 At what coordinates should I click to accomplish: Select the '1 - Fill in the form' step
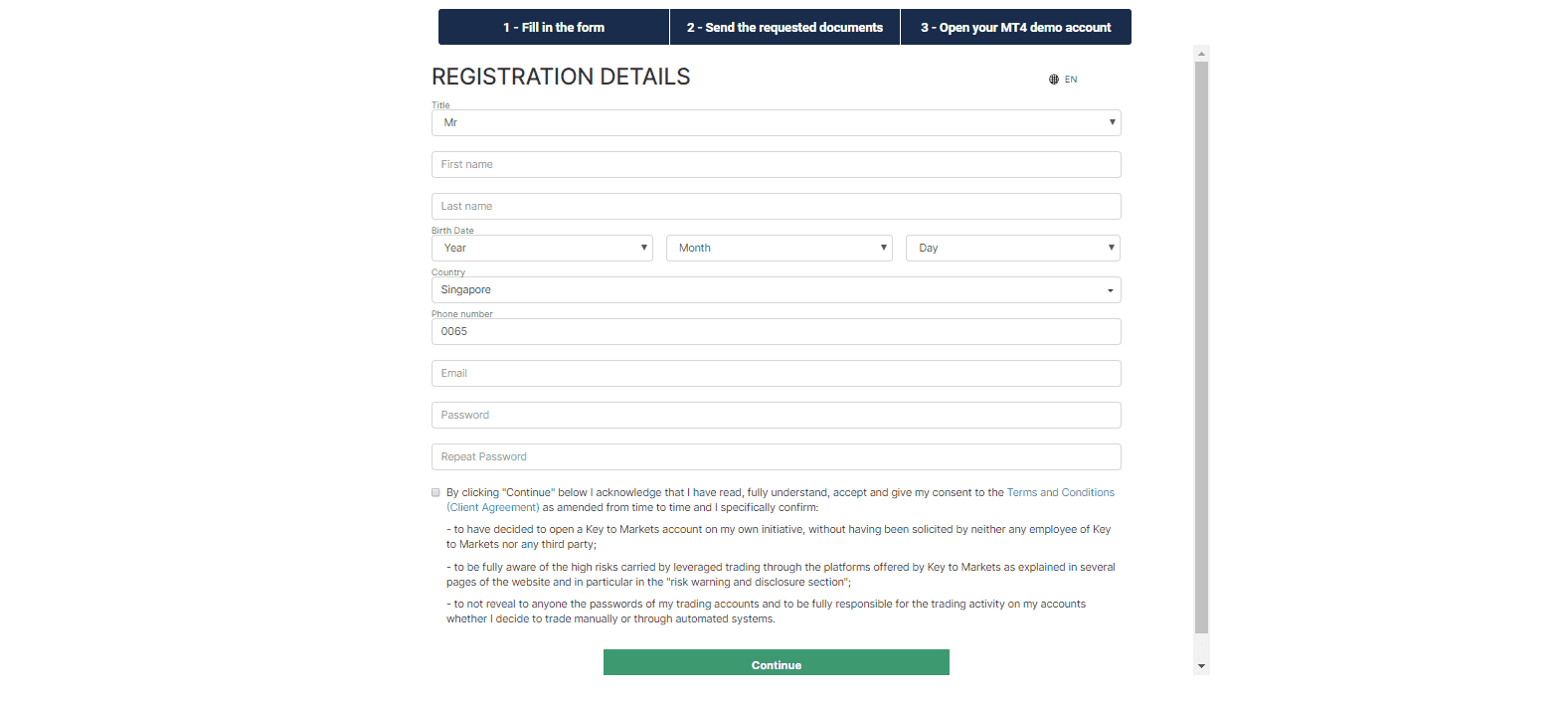click(x=554, y=27)
